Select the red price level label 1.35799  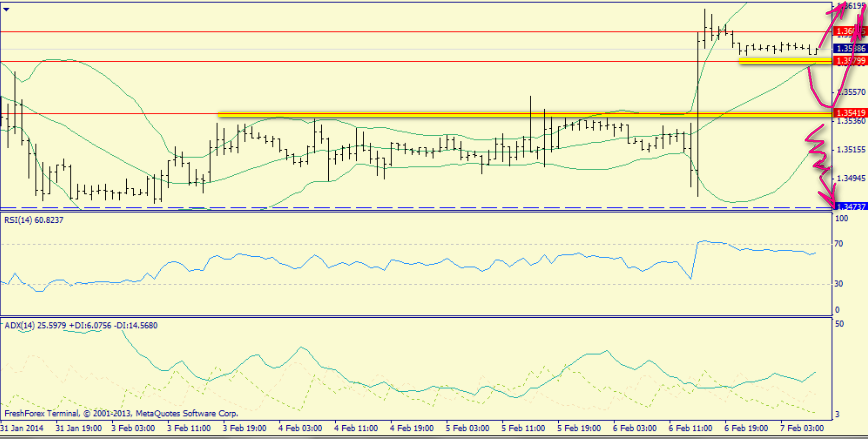click(851, 61)
